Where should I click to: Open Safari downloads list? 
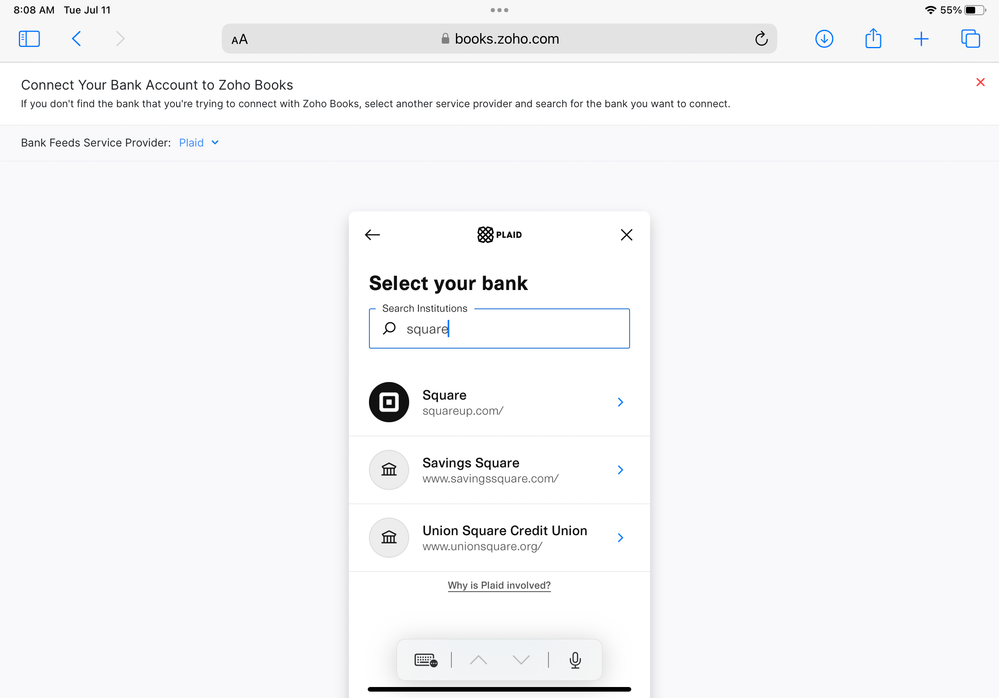(824, 39)
